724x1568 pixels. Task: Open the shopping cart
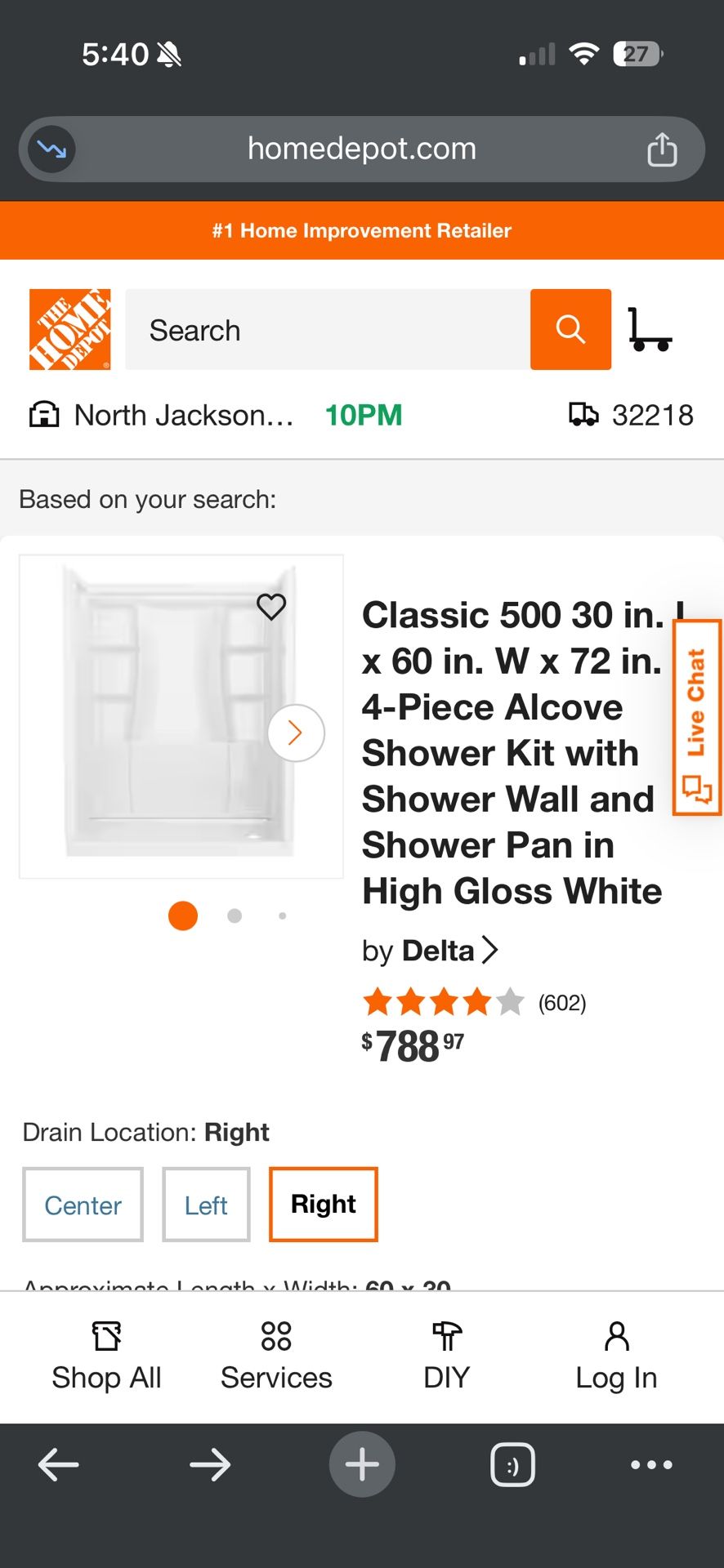coord(650,330)
